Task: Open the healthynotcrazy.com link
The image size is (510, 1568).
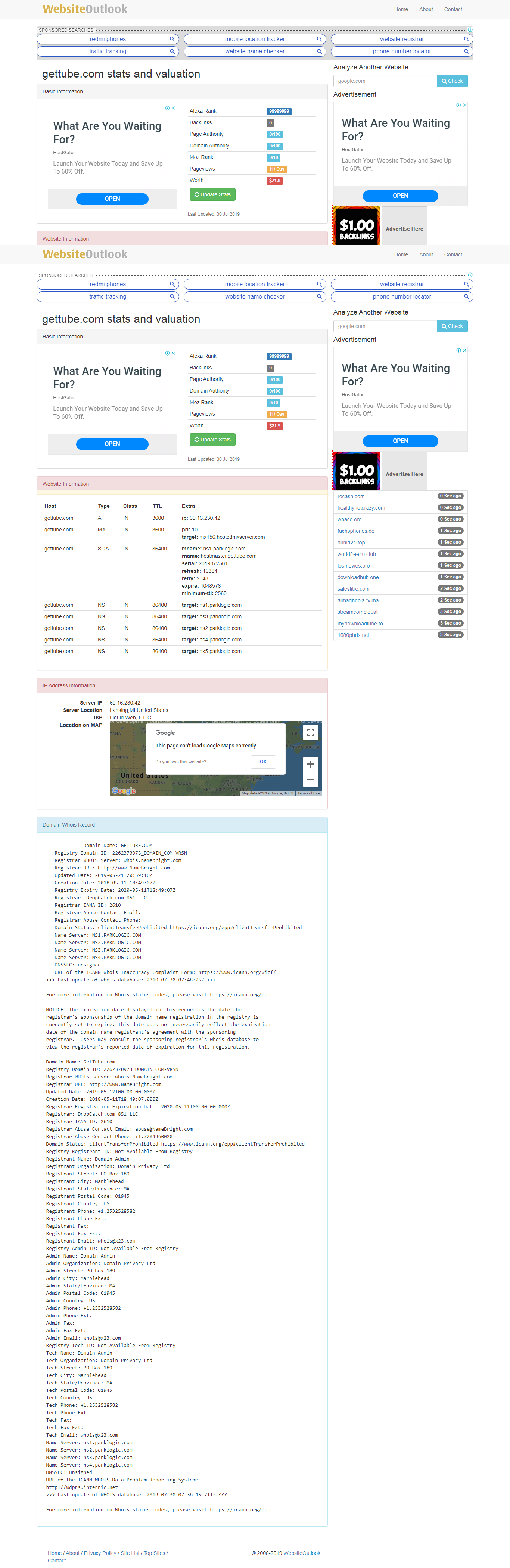Action: click(361, 507)
